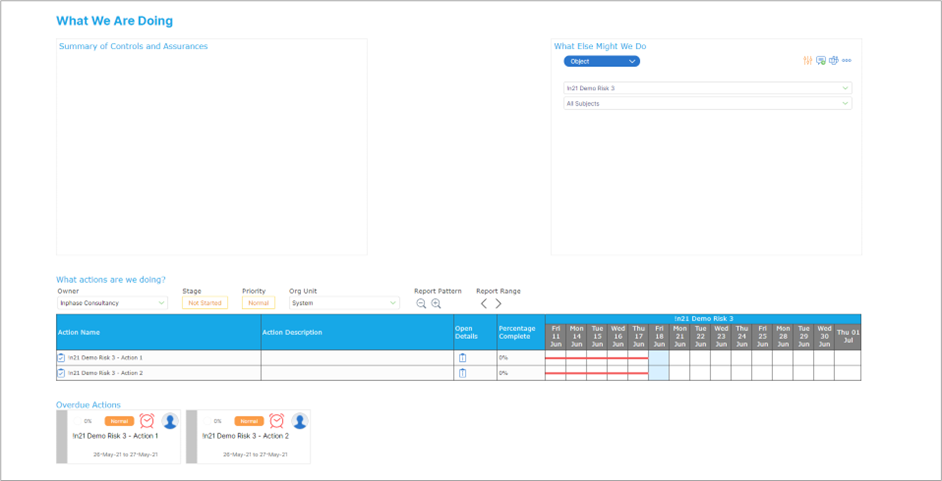Click the Thu 01 Jul date column header

pos(848,336)
